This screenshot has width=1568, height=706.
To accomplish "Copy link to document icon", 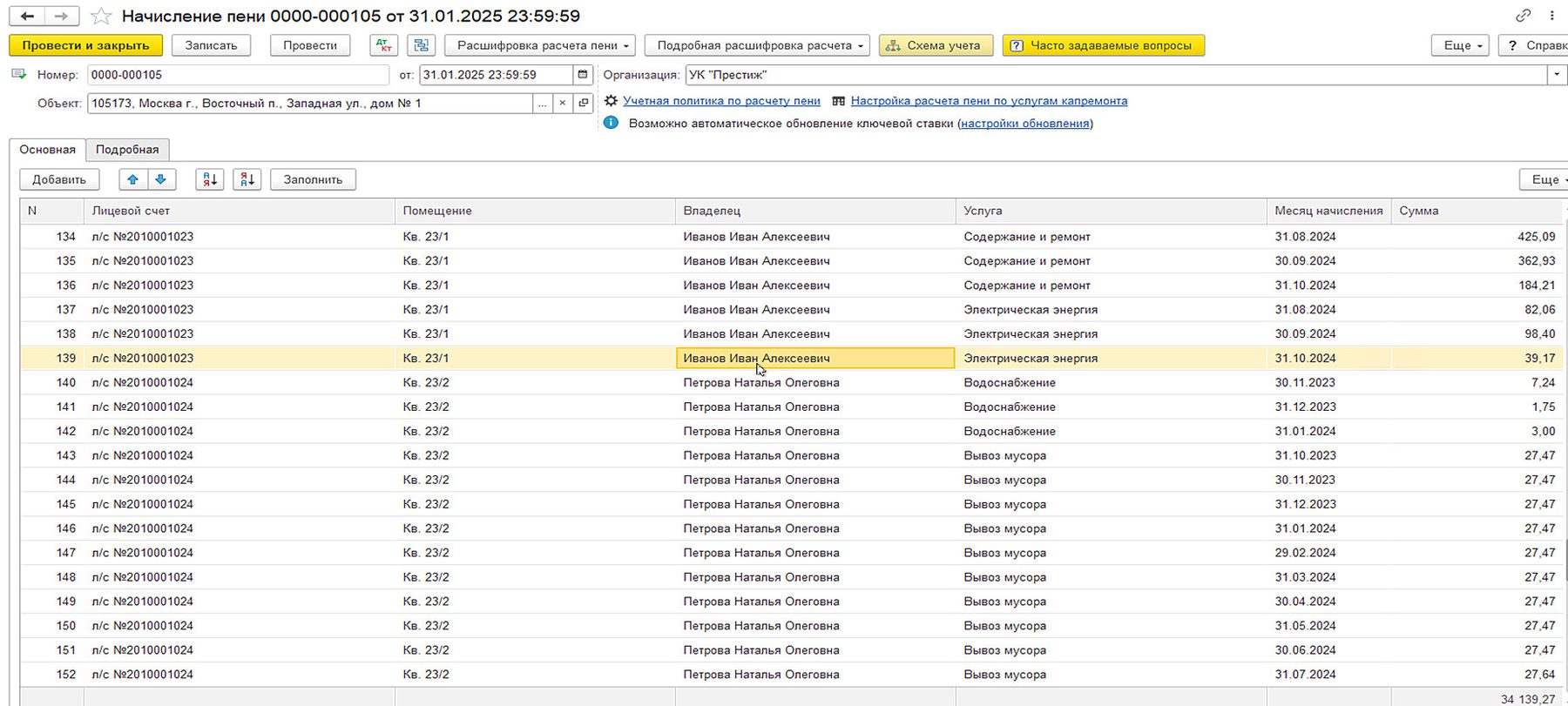I will [1524, 15].
